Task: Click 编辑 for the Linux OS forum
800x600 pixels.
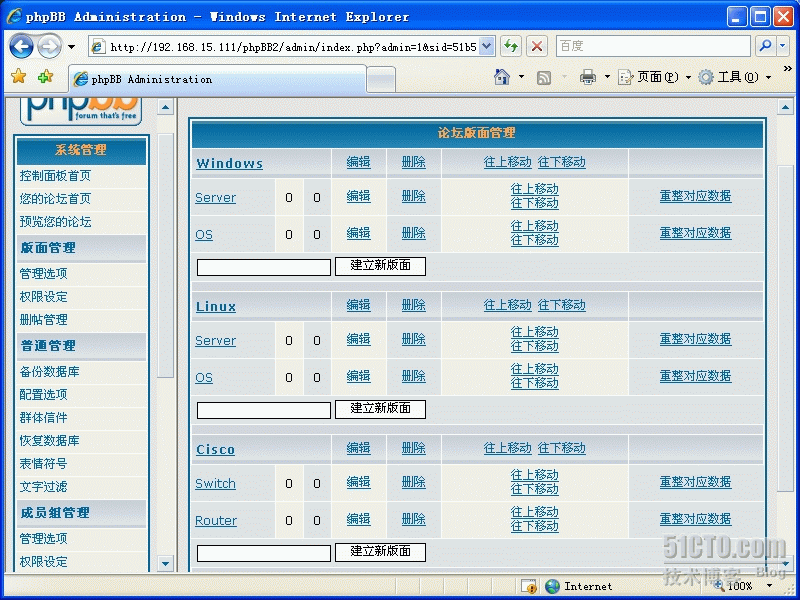Action: tap(358, 376)
